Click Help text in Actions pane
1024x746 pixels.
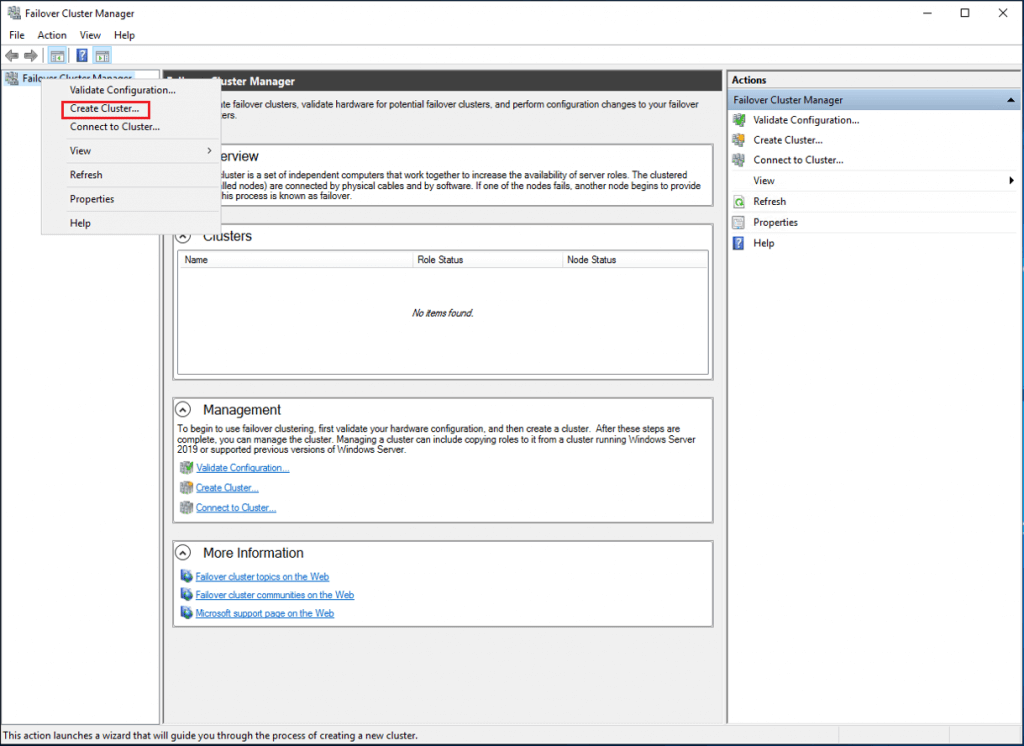tap(763, 243)
